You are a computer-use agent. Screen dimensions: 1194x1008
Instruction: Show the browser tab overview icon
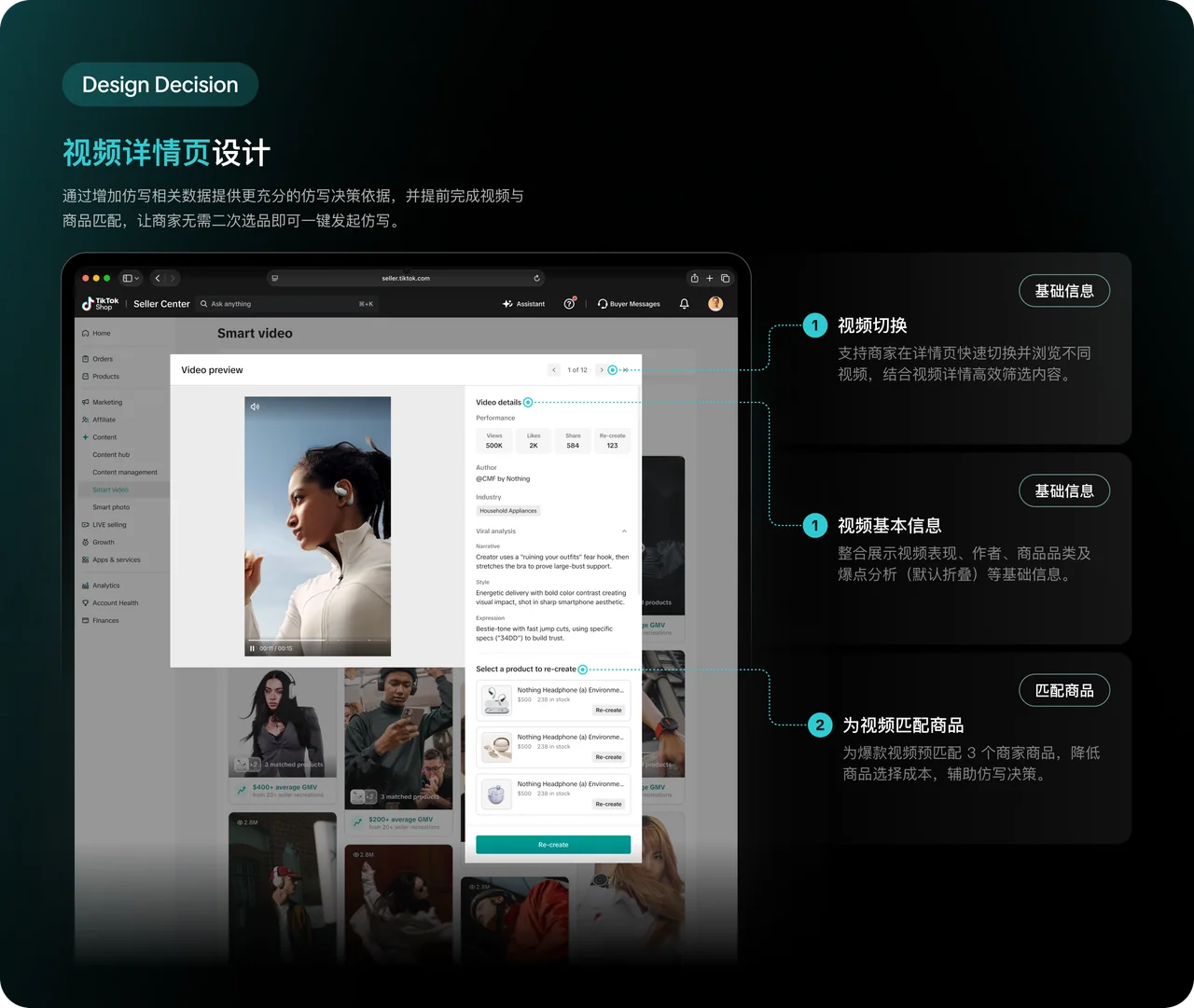[725, 278]
